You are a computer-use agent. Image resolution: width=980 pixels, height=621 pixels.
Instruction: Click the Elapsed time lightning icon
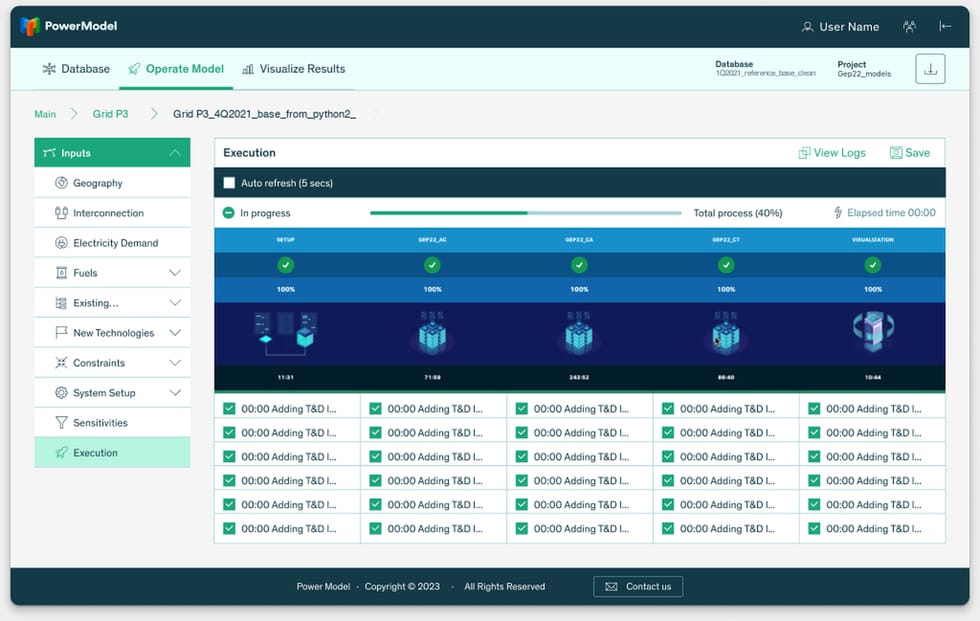tap(838, 213)
